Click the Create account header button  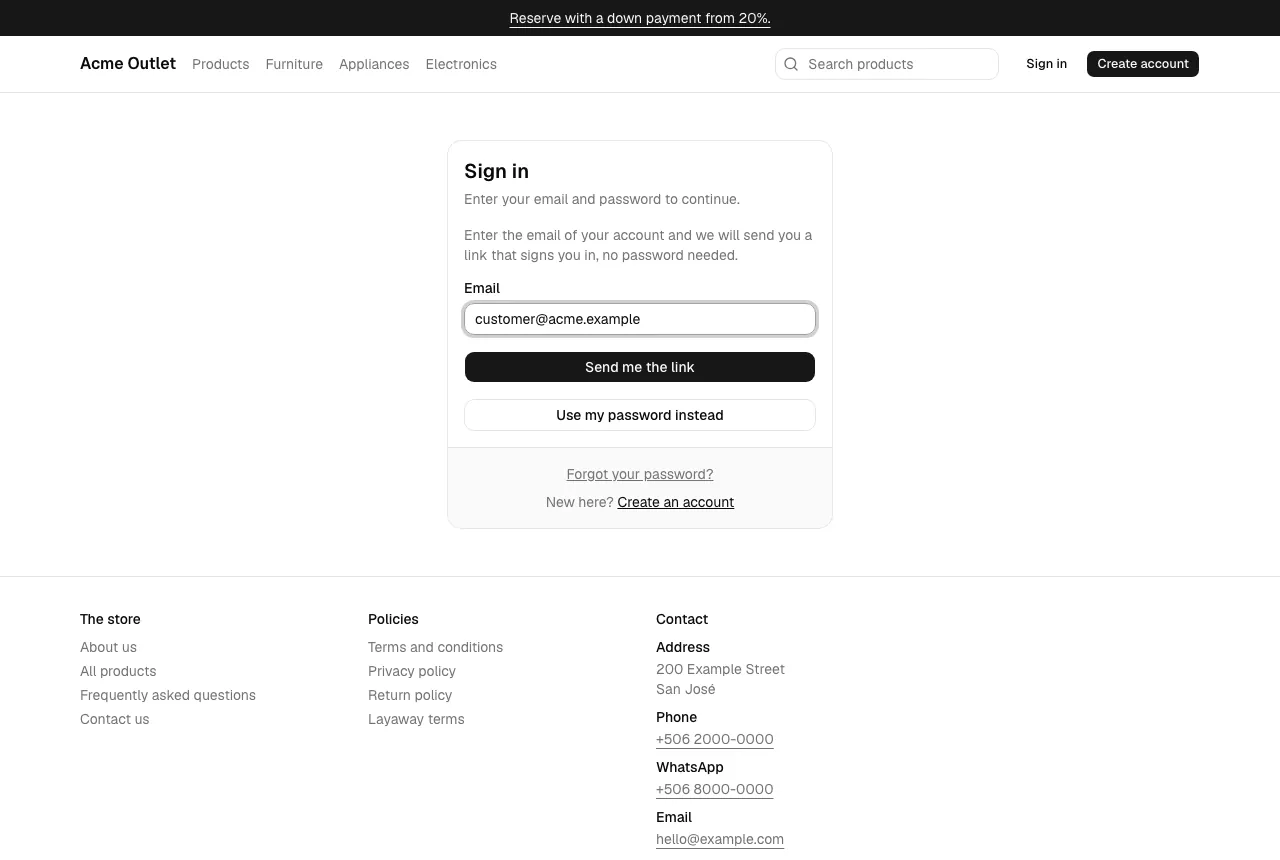(1143, 64)
